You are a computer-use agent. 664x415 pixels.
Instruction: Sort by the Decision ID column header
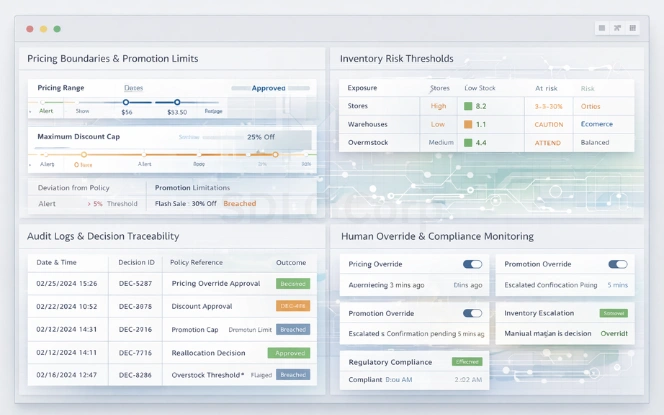pyautogui.click(x=136, y=263)
